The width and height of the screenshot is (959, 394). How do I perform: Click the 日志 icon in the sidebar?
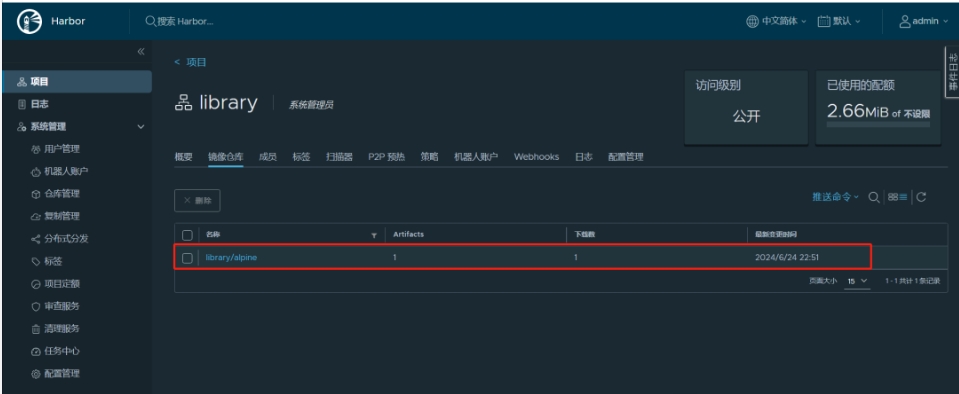pos(22,105)
